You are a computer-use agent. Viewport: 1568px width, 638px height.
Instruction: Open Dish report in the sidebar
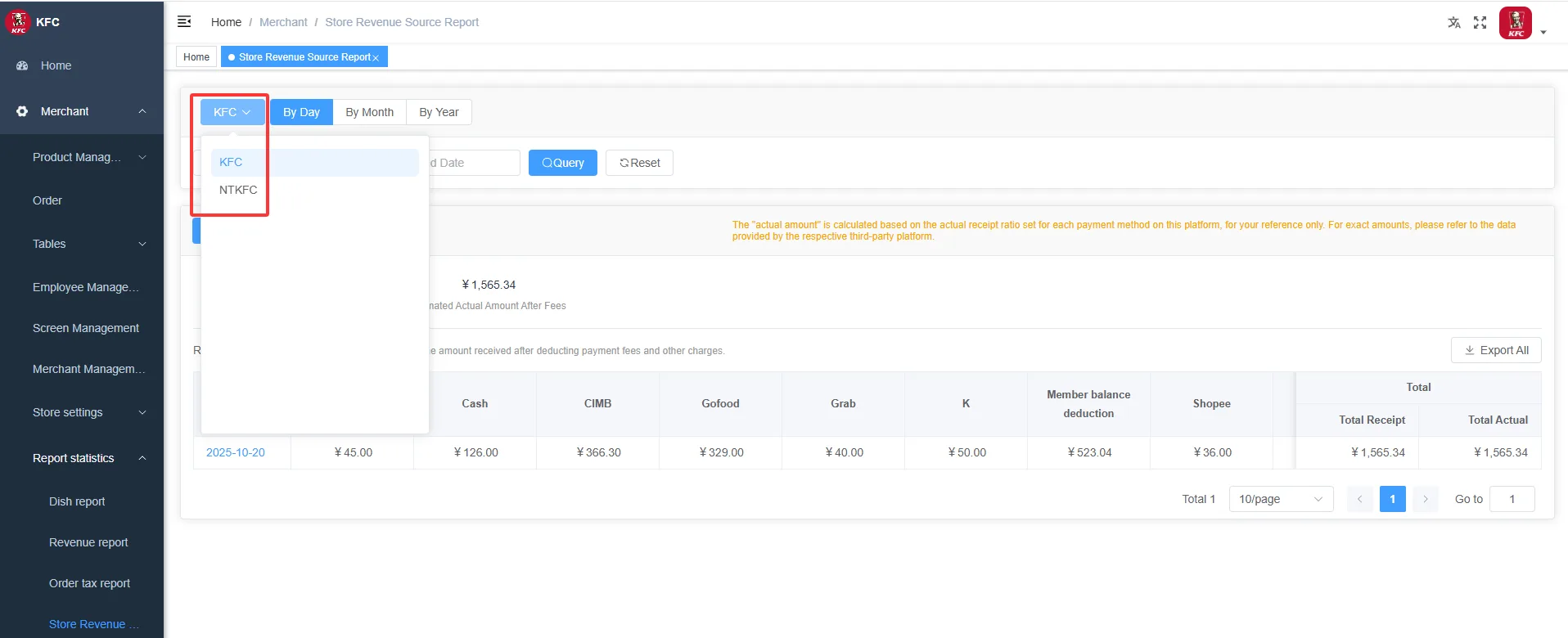[82, 501]
